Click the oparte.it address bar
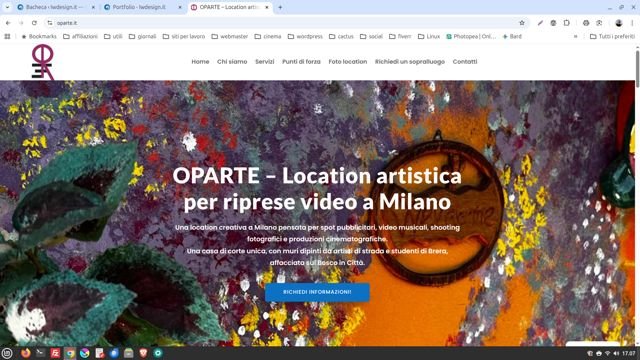The width and height of the screenshot is (640, 360). 286,23
